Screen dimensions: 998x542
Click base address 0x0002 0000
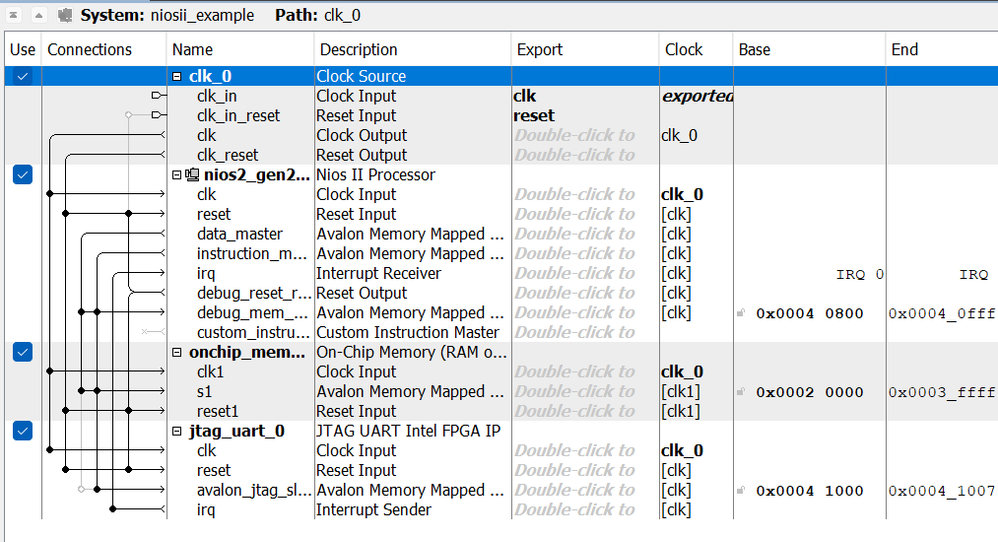pyautogui.click(x=809, y=393)
